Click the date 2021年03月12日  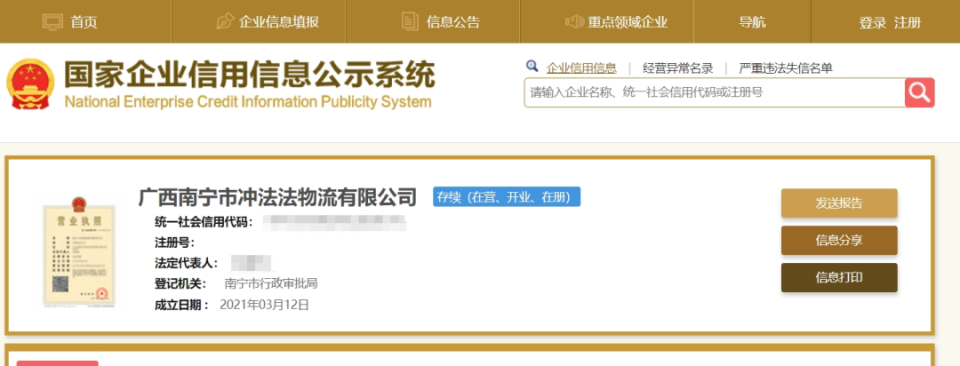pos(264,305)
